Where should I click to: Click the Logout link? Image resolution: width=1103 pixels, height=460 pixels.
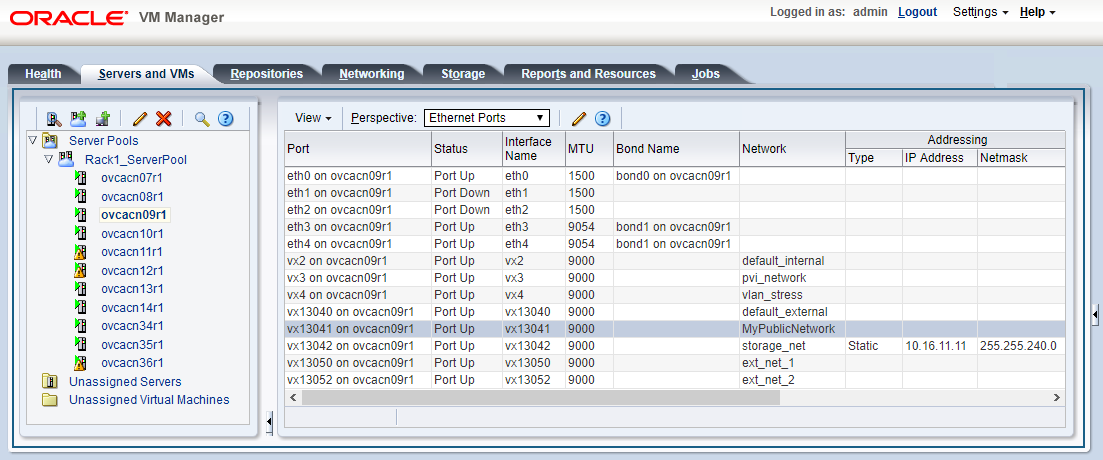click(917, 12)
